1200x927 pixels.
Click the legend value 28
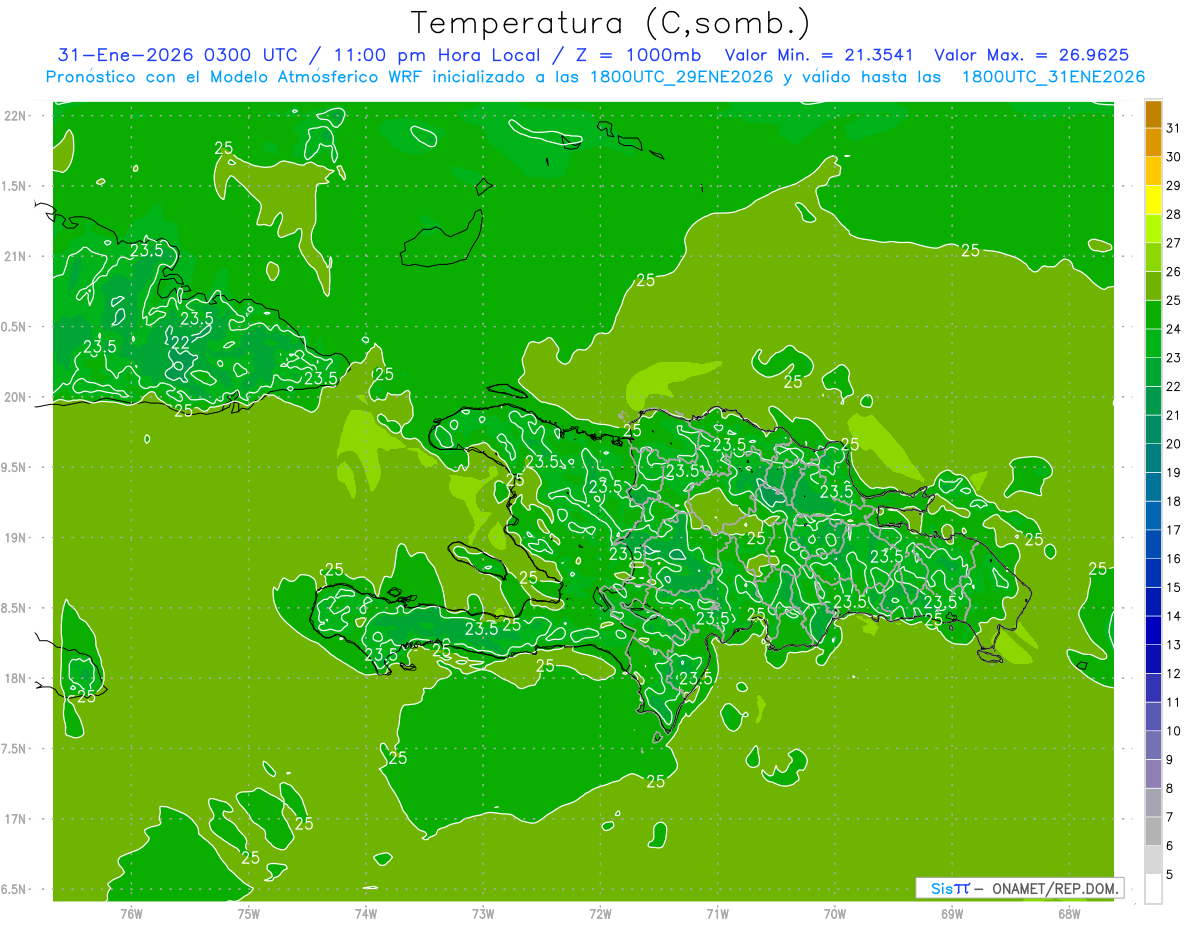pos(1173,214)
